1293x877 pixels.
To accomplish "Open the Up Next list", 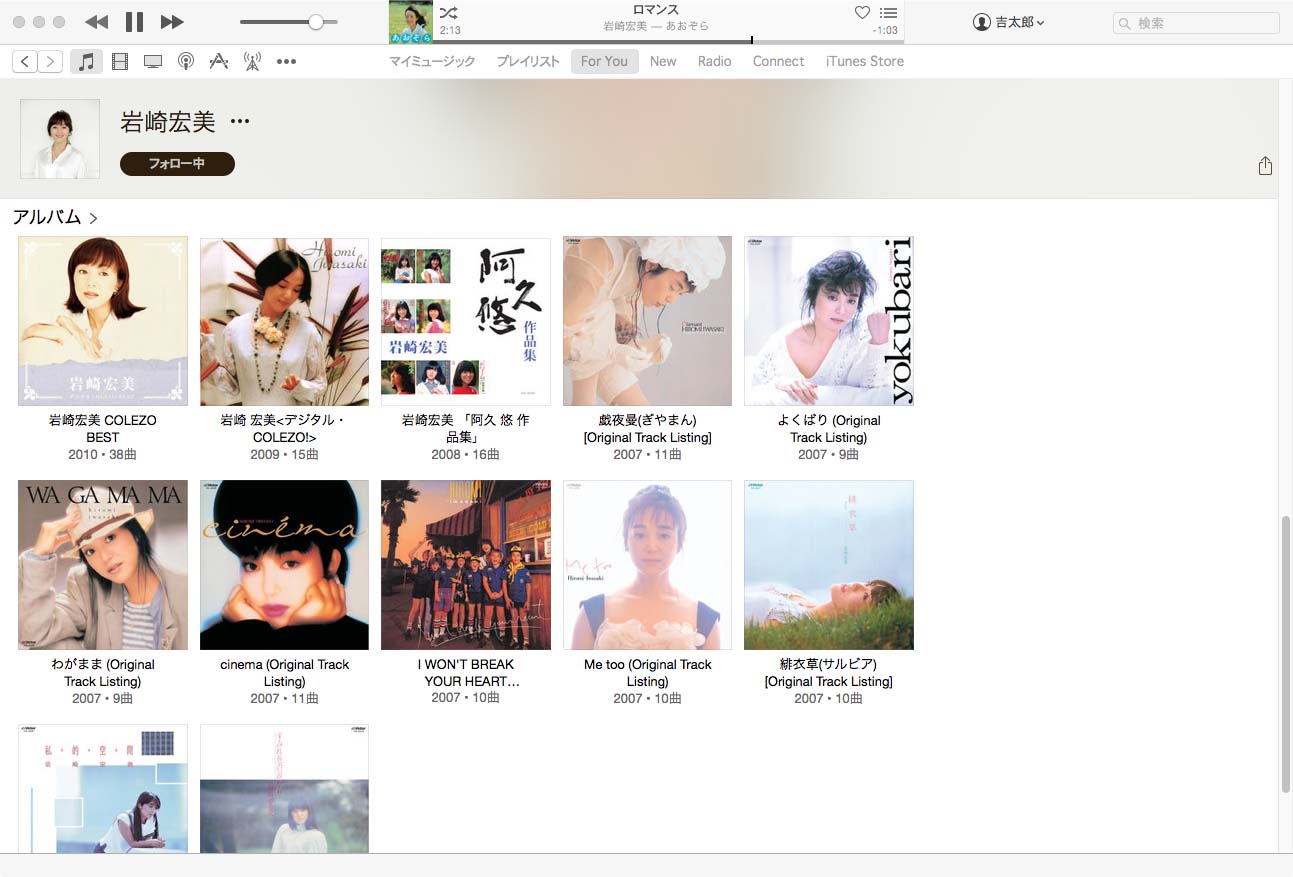I will pyautogui.click(x=888, y=13).
